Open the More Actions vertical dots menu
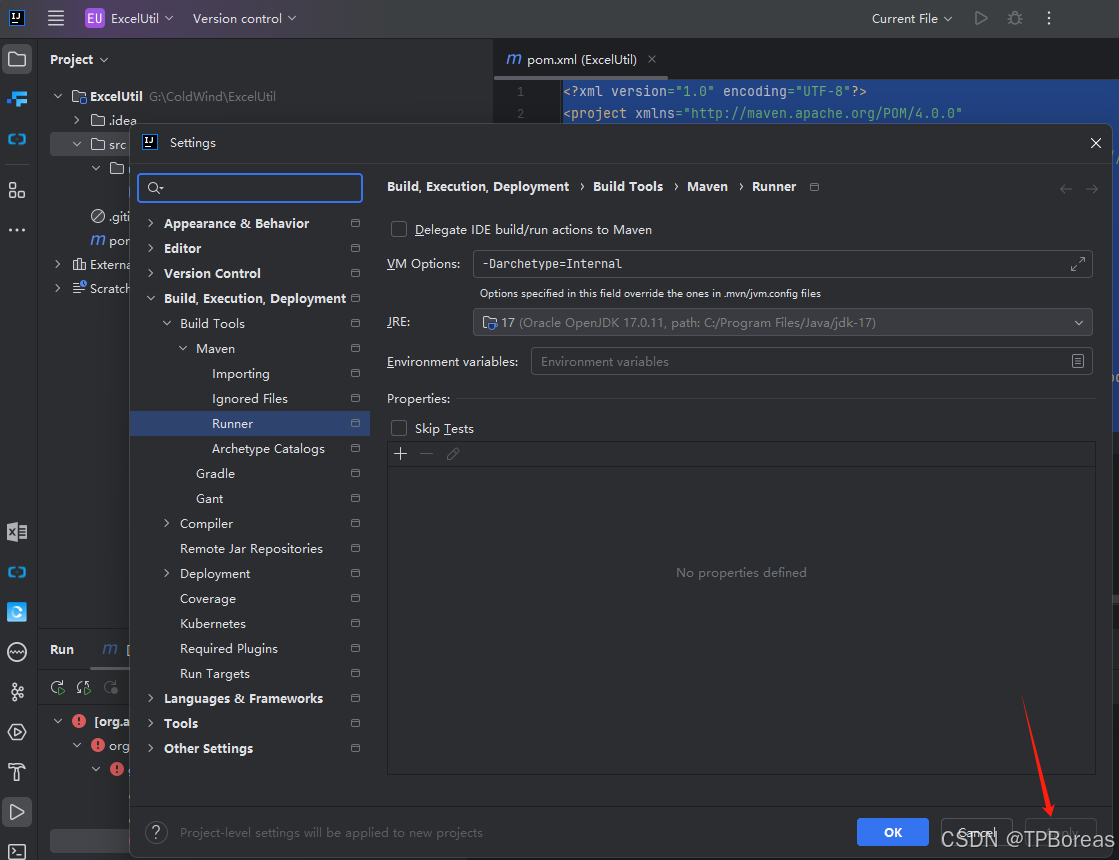Viewport: 1119px width, 860px height. point(1048,19)
